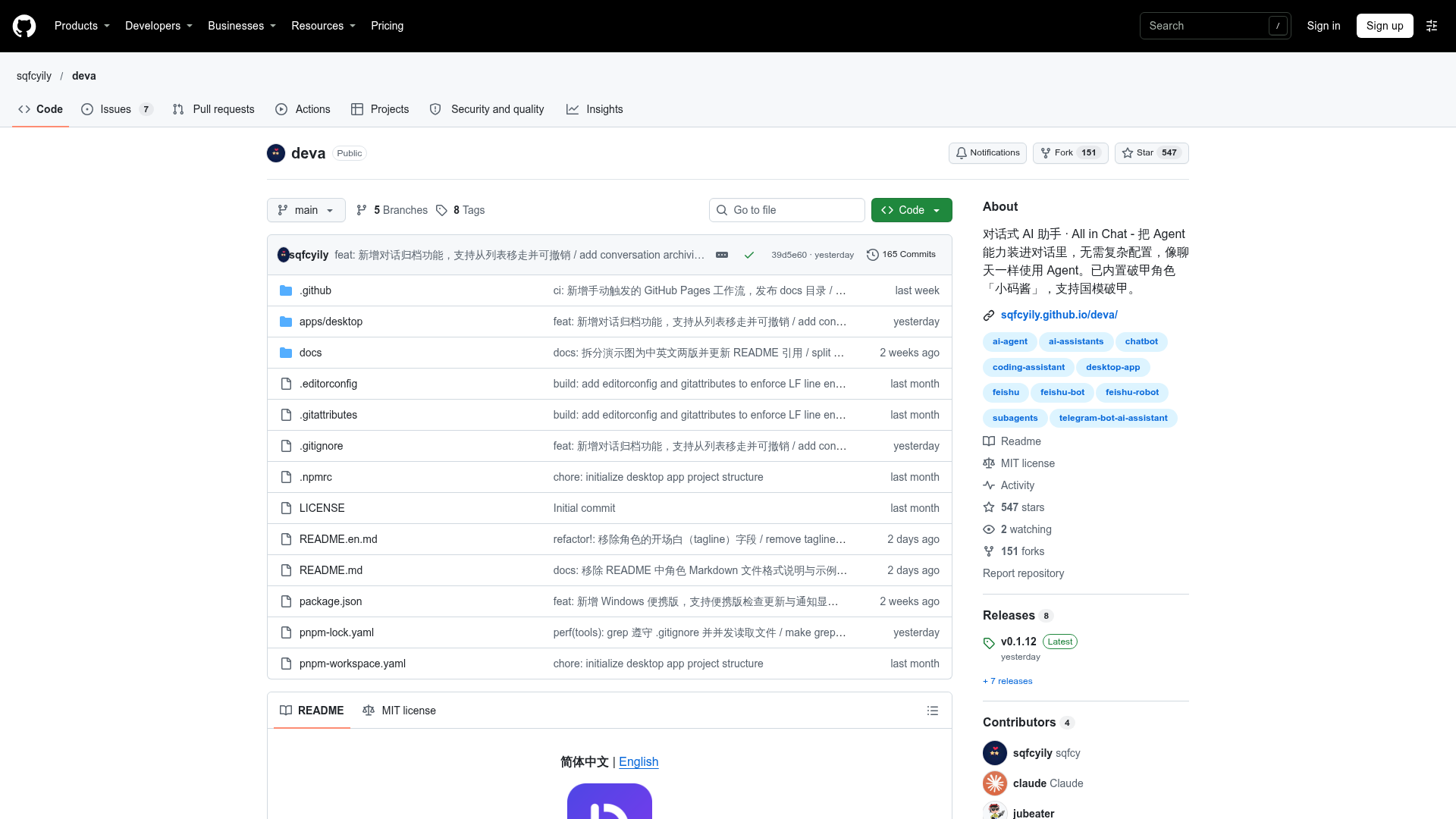Click the claude contributor avatar
The width and height of the screenshot is (1456, 819).
point(995,783)
